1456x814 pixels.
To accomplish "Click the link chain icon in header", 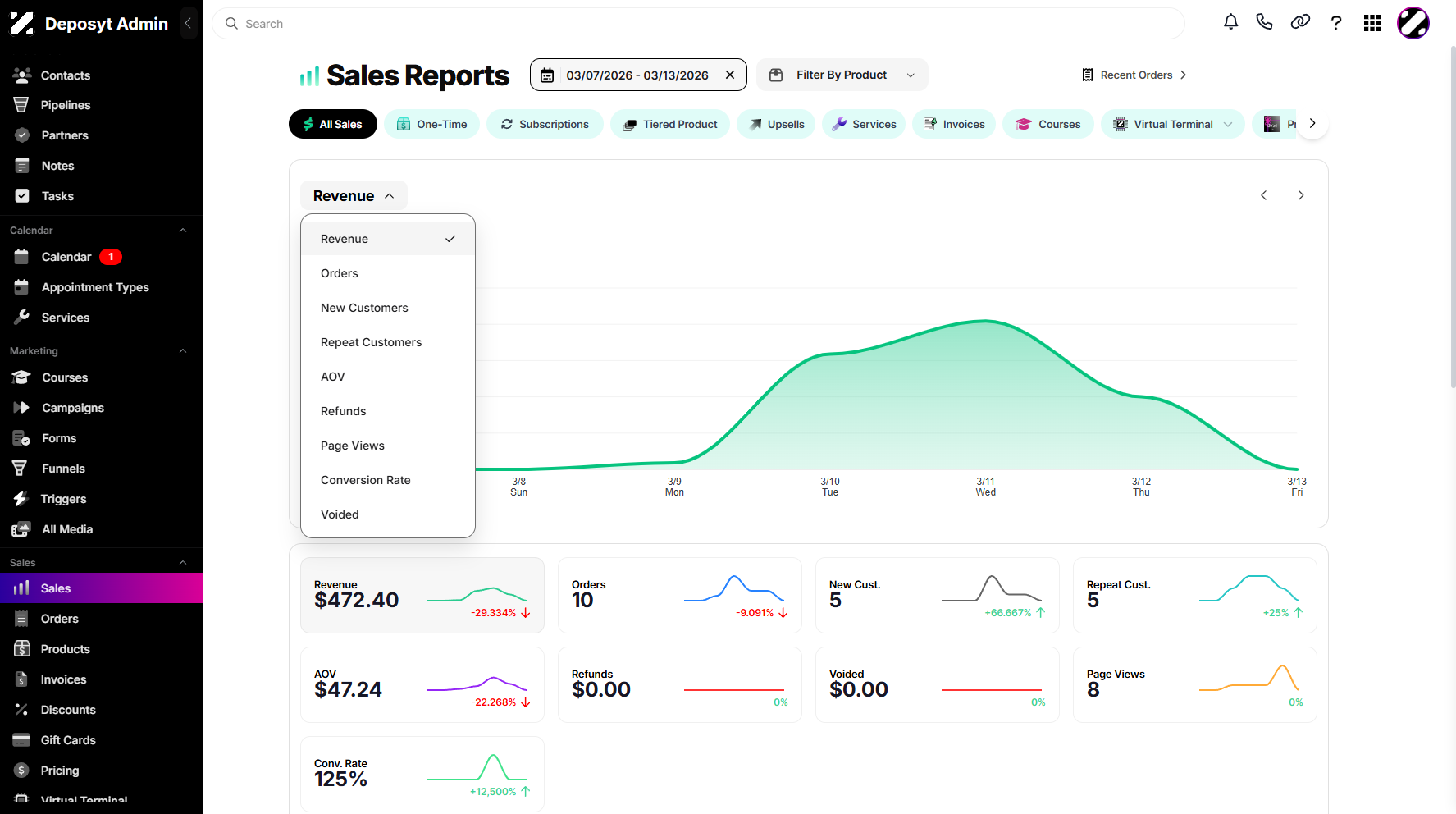I will click(1300, 22).
